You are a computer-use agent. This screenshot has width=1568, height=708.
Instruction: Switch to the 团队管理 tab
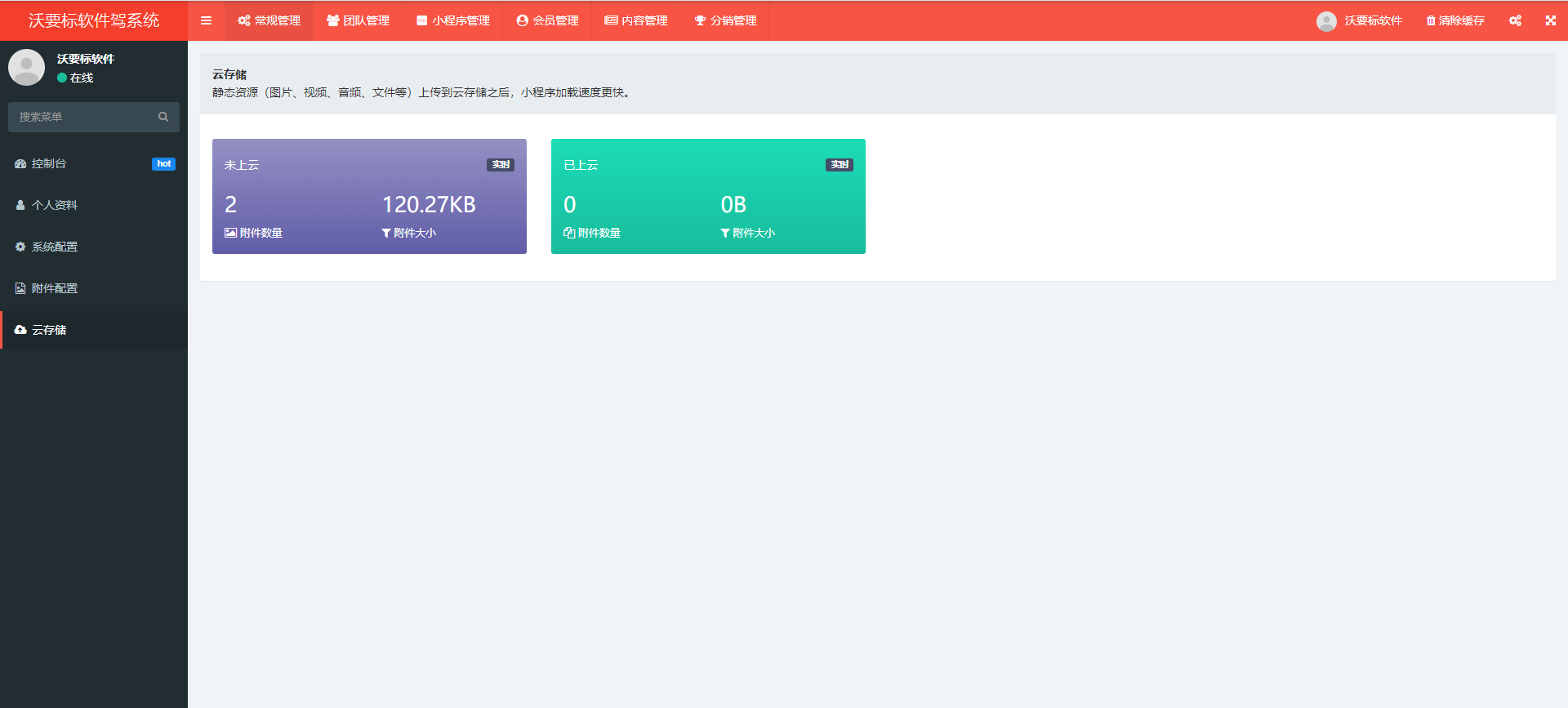tap(358, 20)
